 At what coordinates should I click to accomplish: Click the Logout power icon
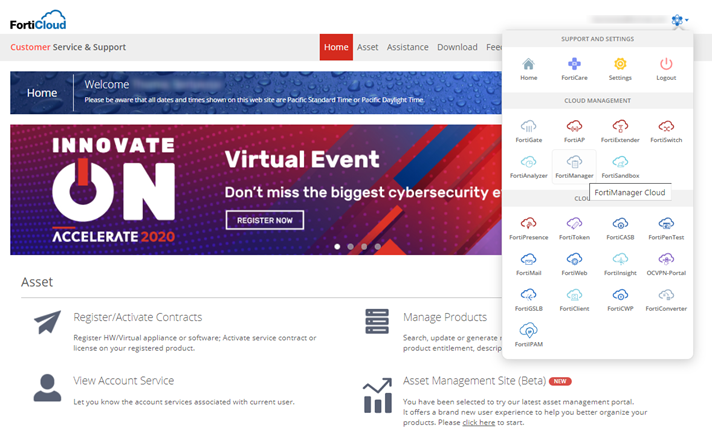point(666,65)
